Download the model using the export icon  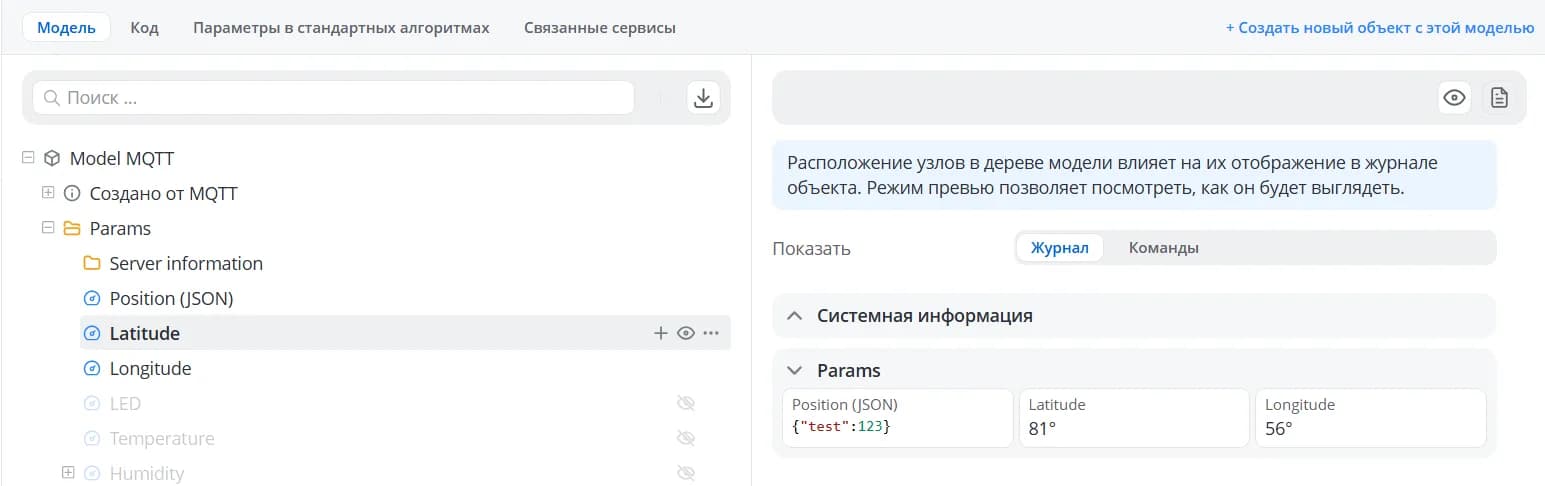pyautogui.click(x=704, y=97)
